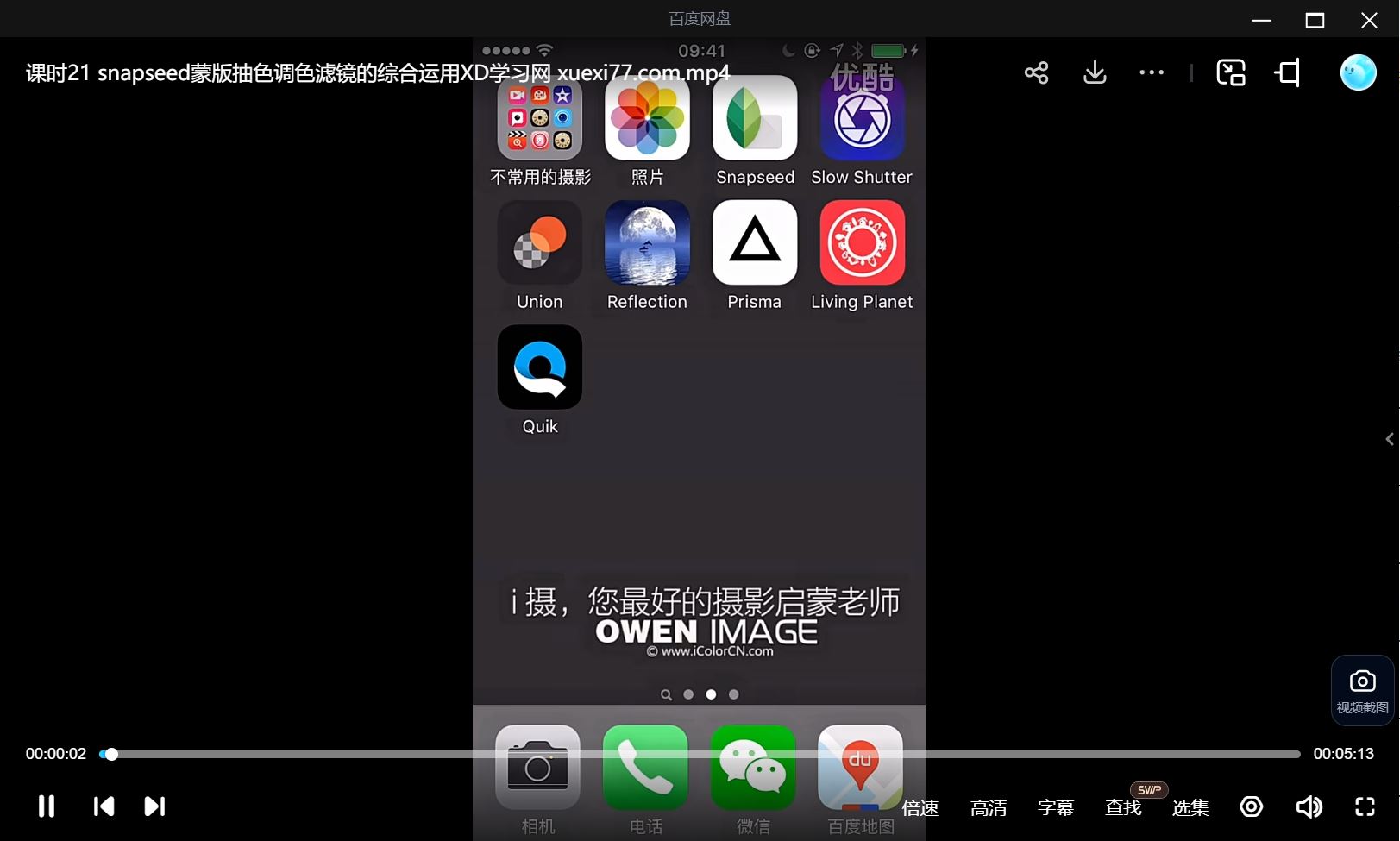
Task: Open the user avatar profile
Action: (x=1358, y=72)
